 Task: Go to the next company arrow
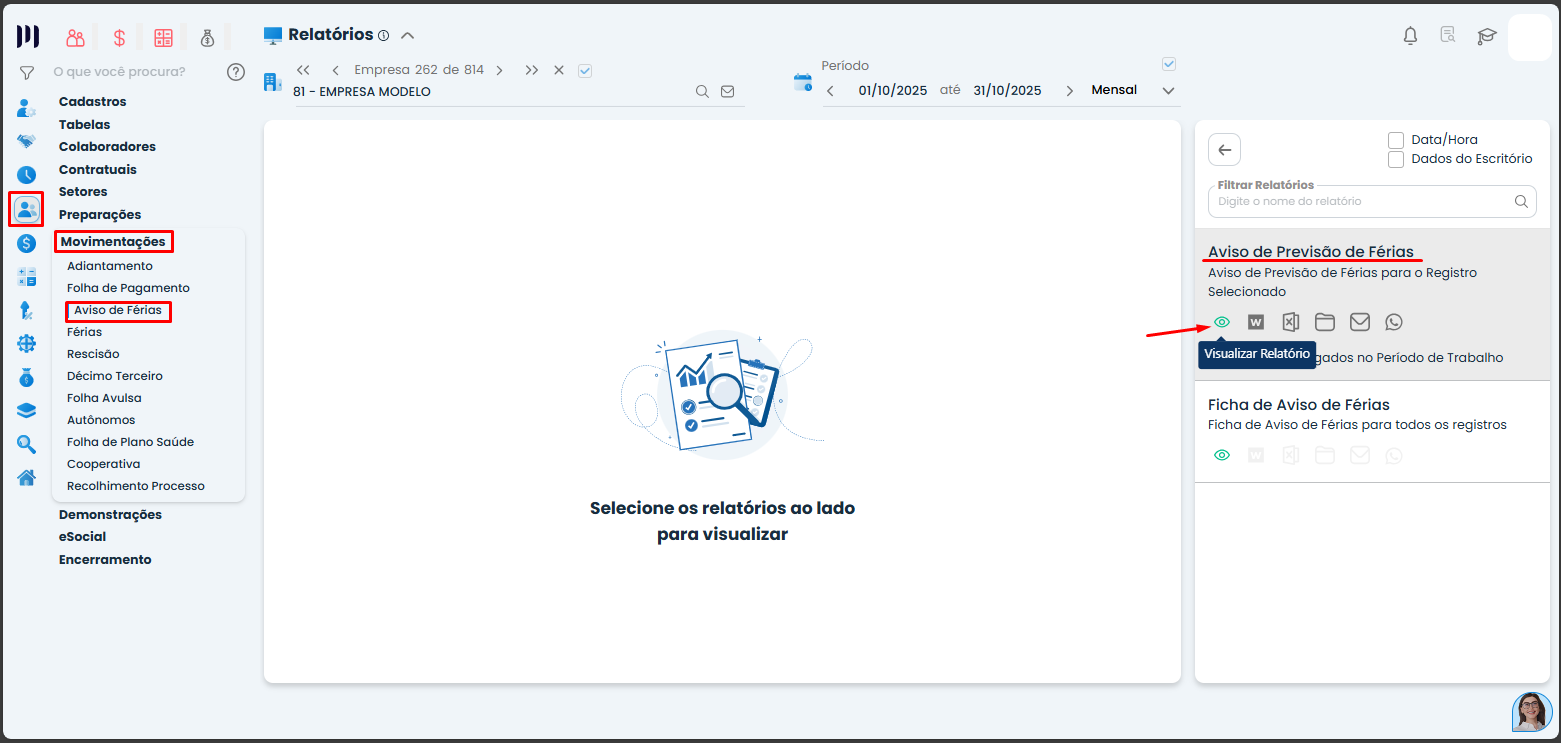coord(499,70)
